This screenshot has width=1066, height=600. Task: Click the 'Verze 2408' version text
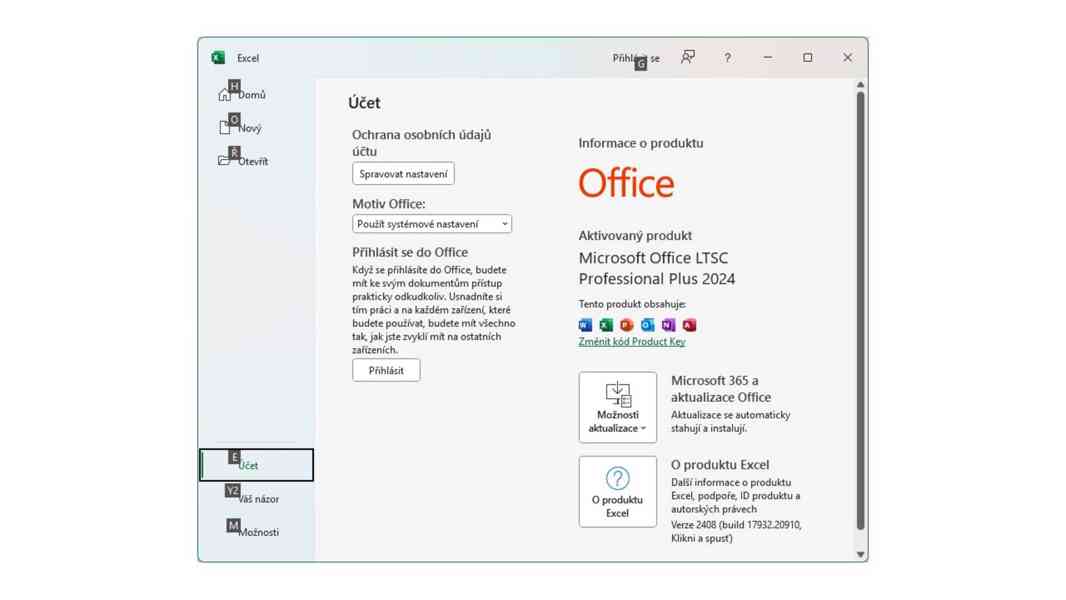(736, 531)
